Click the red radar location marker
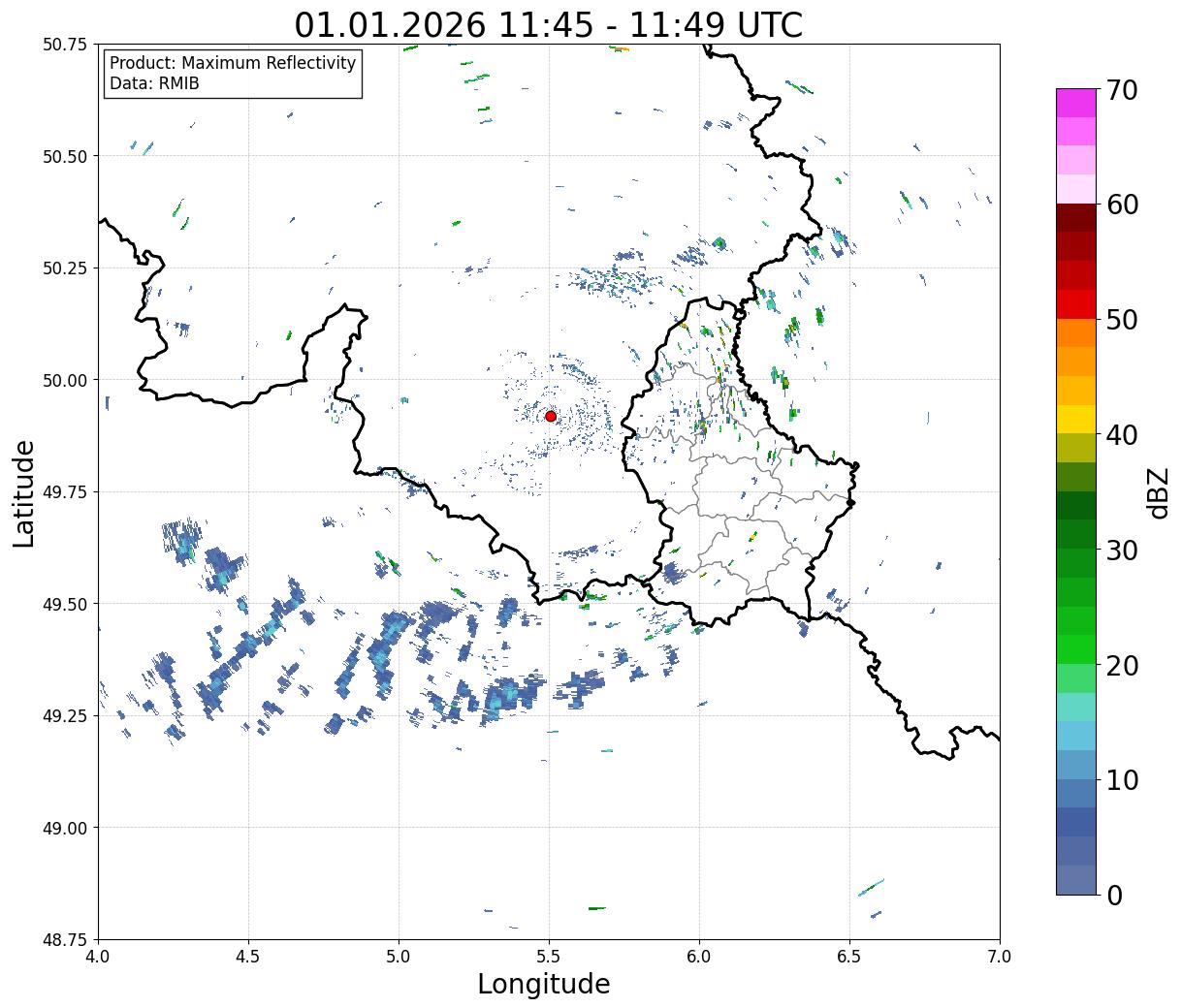 click(x=551, y=416)
